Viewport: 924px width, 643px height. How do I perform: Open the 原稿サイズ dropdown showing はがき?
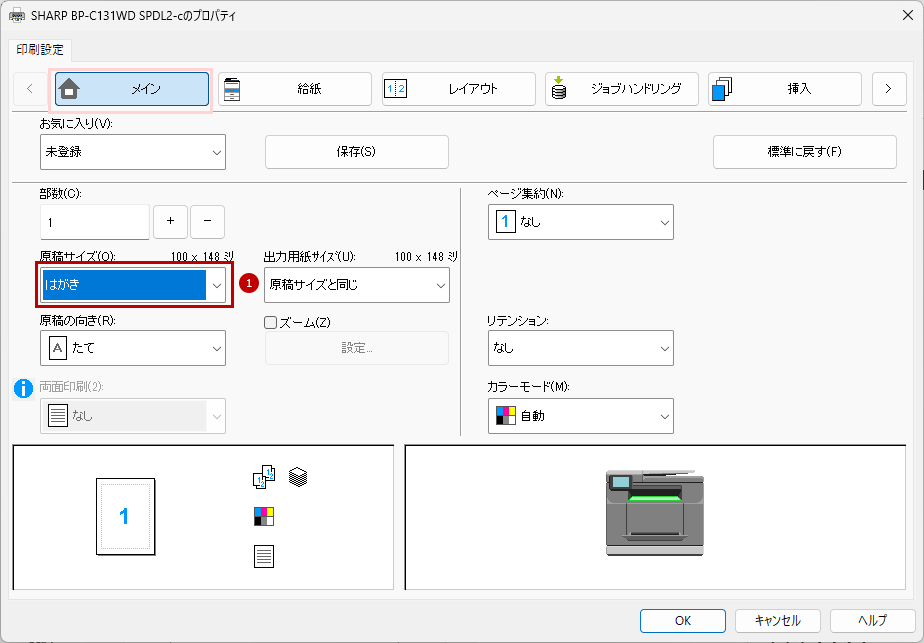134,285
